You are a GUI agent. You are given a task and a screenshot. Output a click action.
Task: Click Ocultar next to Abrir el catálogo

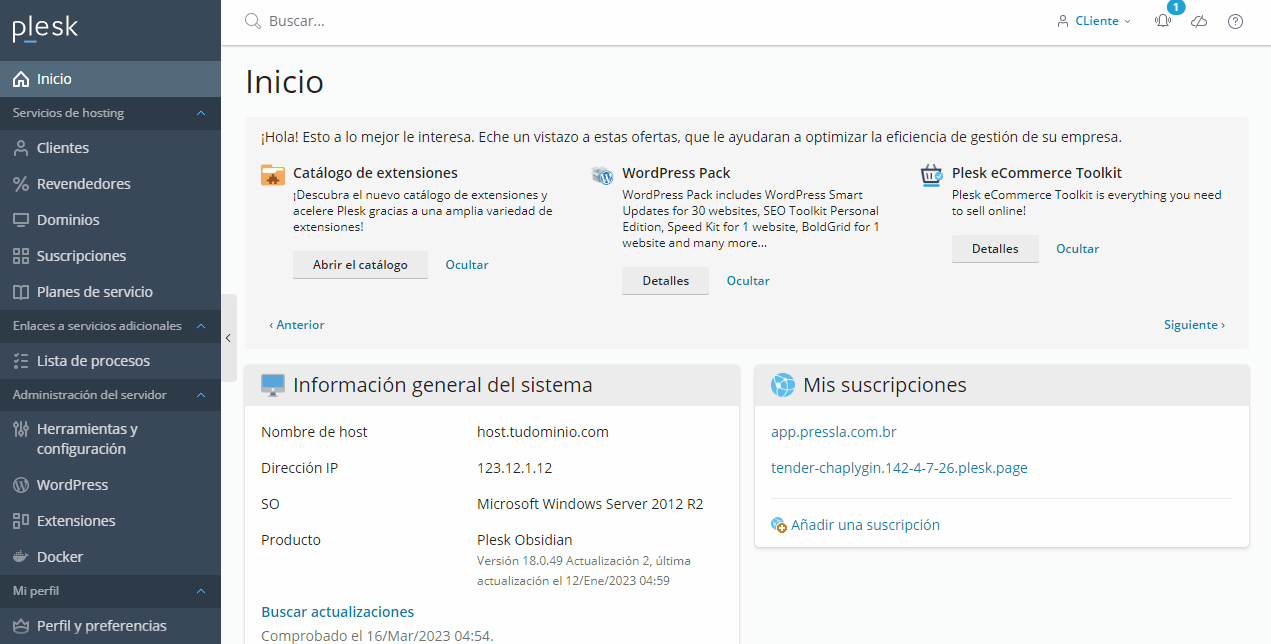click(467, 265)
